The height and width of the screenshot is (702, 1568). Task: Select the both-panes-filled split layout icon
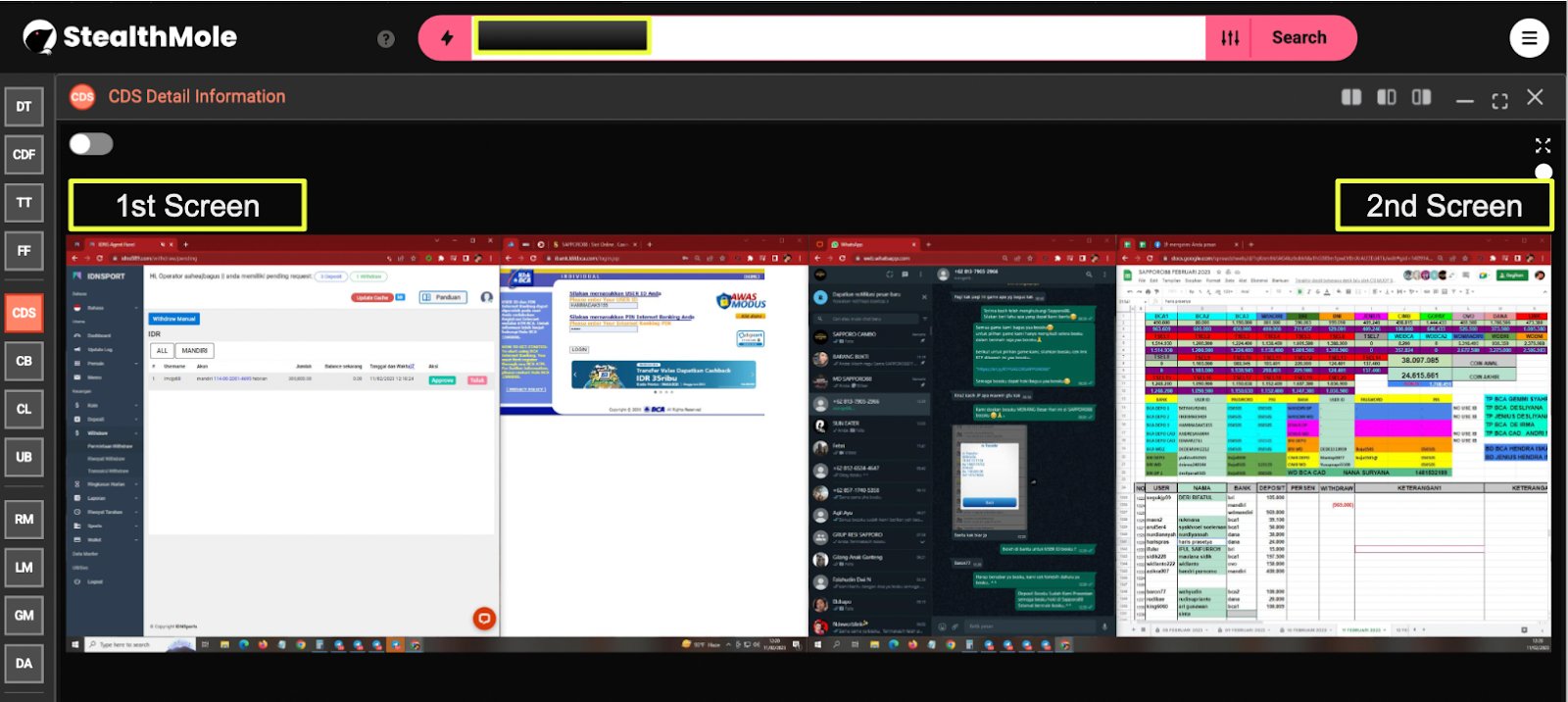pyautogui.click(x=1351, y=97)
